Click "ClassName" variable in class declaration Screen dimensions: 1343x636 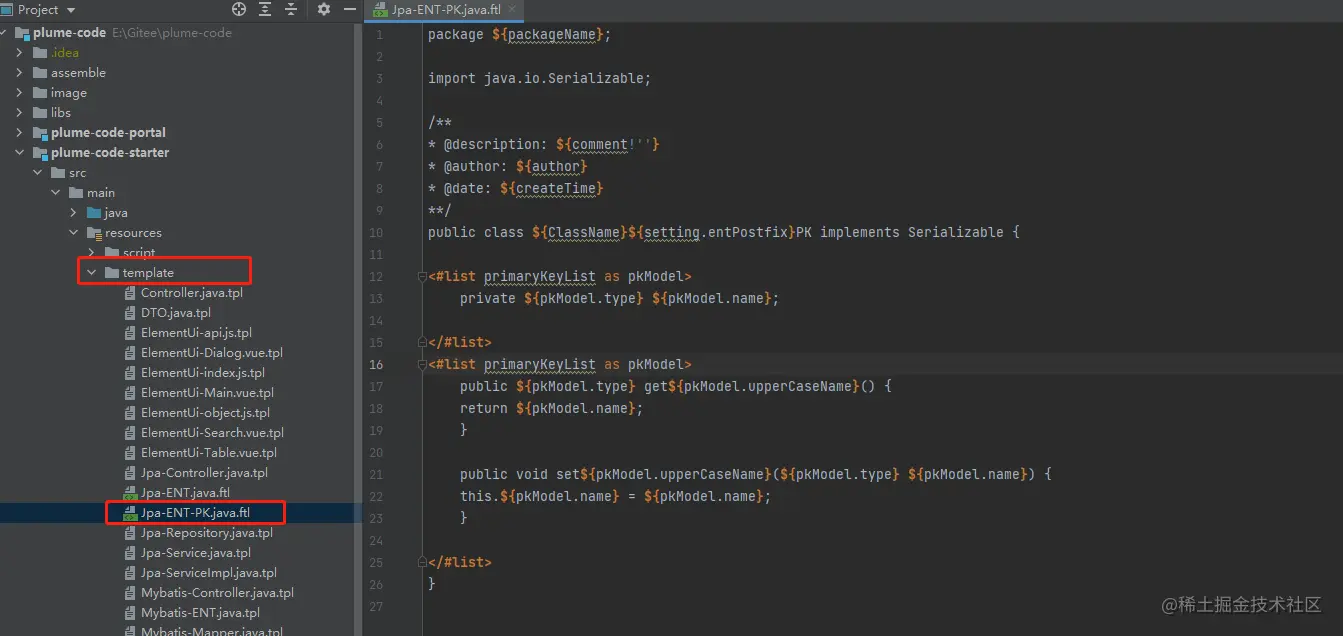pyautogui.click(x=584, y=233)
